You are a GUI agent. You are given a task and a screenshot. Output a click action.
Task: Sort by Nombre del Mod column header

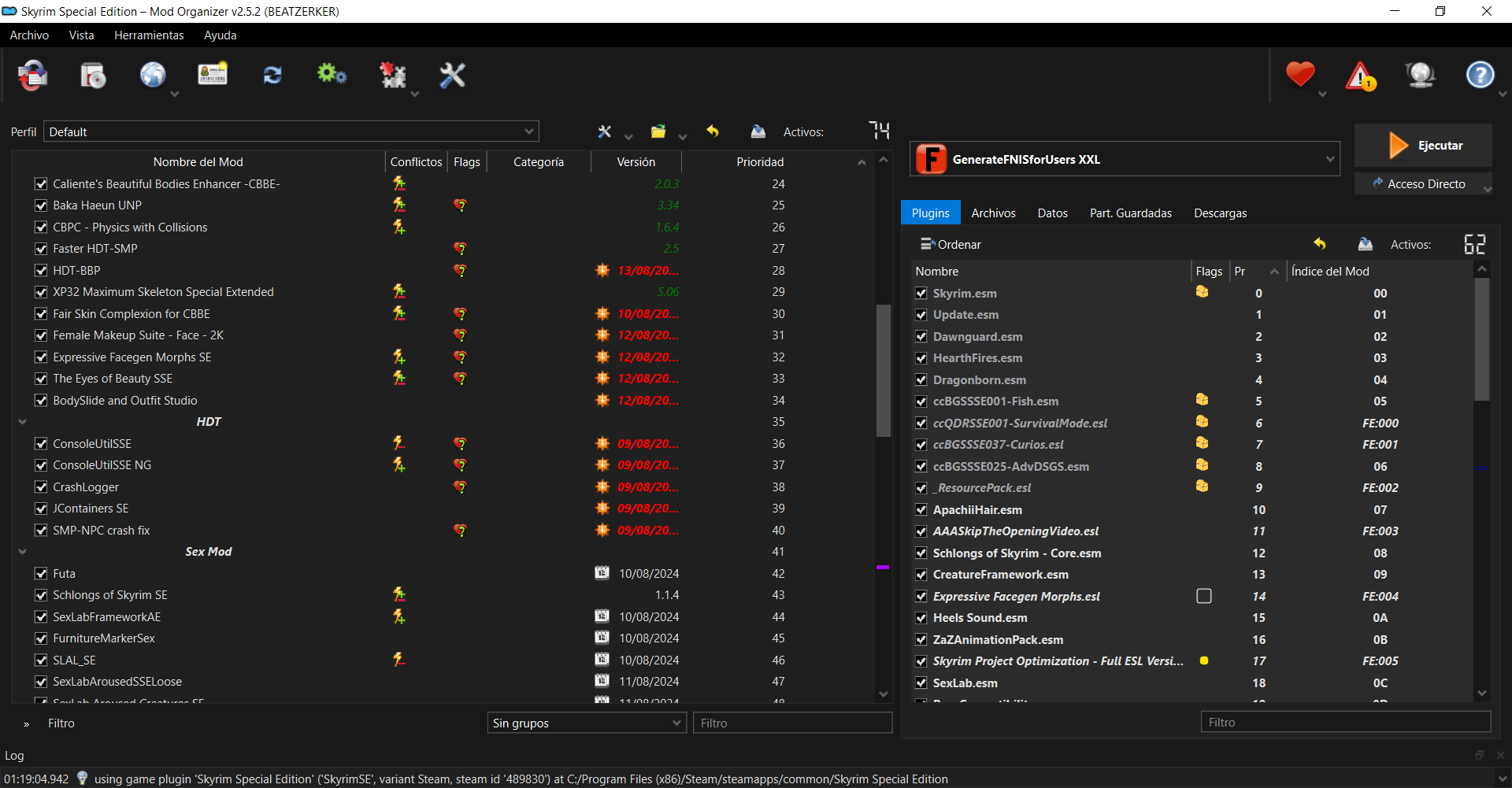(x=198, y=161)
